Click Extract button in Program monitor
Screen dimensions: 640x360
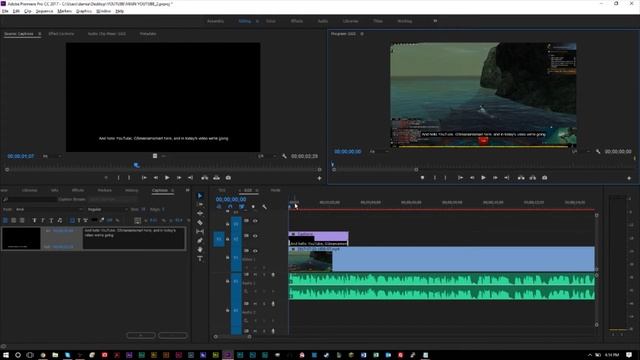(x=533, y=178)
